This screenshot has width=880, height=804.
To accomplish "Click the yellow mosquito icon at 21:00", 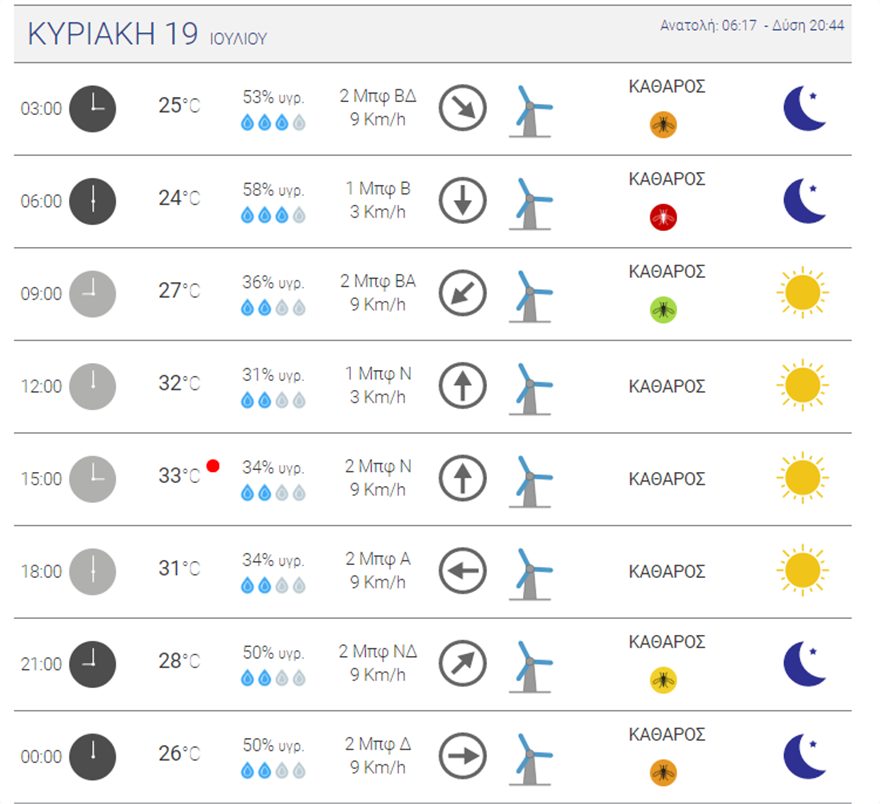I will [x=663, y=680].
